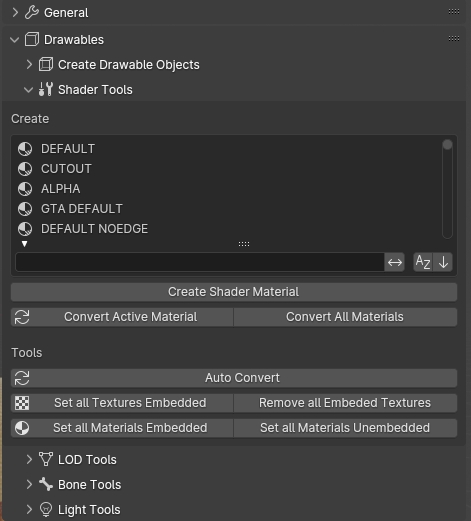Image resolution: width=471 pixels, height=521 pixels.
Task: Click the shader list vertical scrollbar
Action: (447, 189)
